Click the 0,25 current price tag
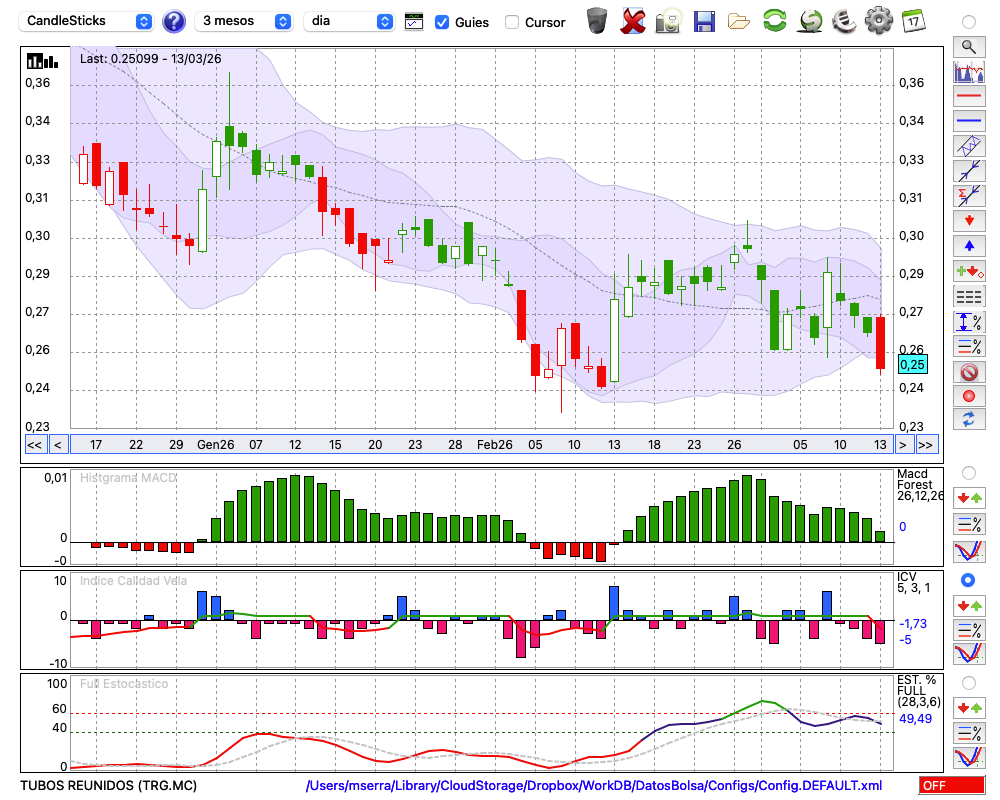The image size is (1000, 800). [912, 365]
